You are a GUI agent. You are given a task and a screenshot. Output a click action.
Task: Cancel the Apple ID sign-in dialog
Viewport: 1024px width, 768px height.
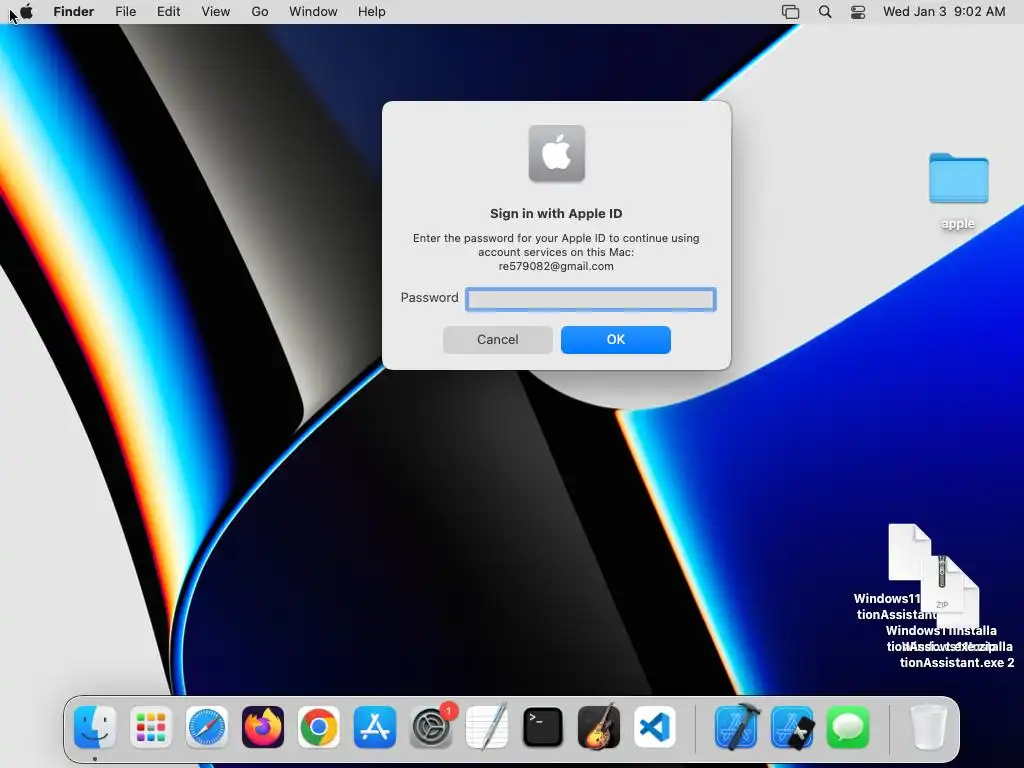pos(498,340)
